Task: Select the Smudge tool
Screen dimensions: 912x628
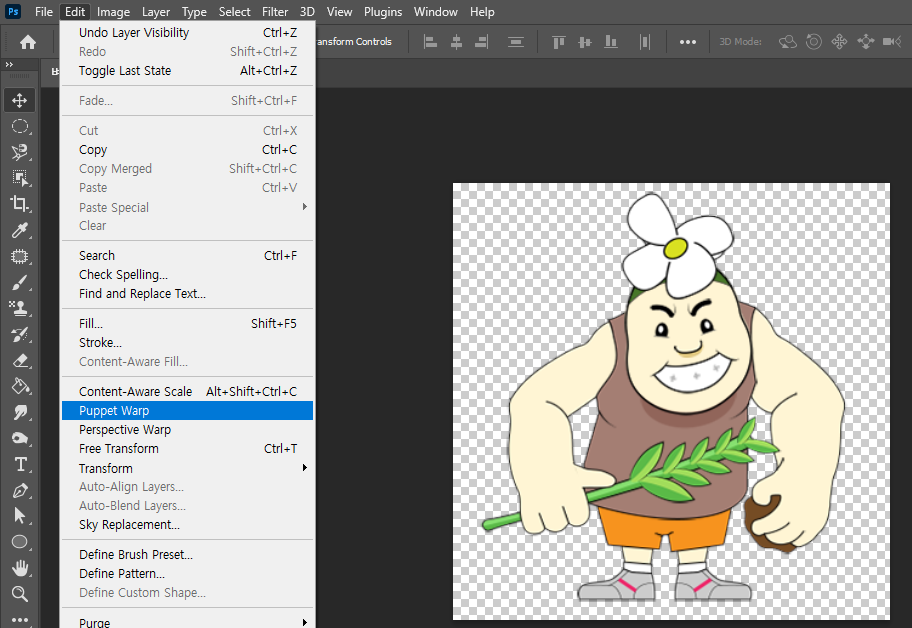Action: (x=20, y=412)
